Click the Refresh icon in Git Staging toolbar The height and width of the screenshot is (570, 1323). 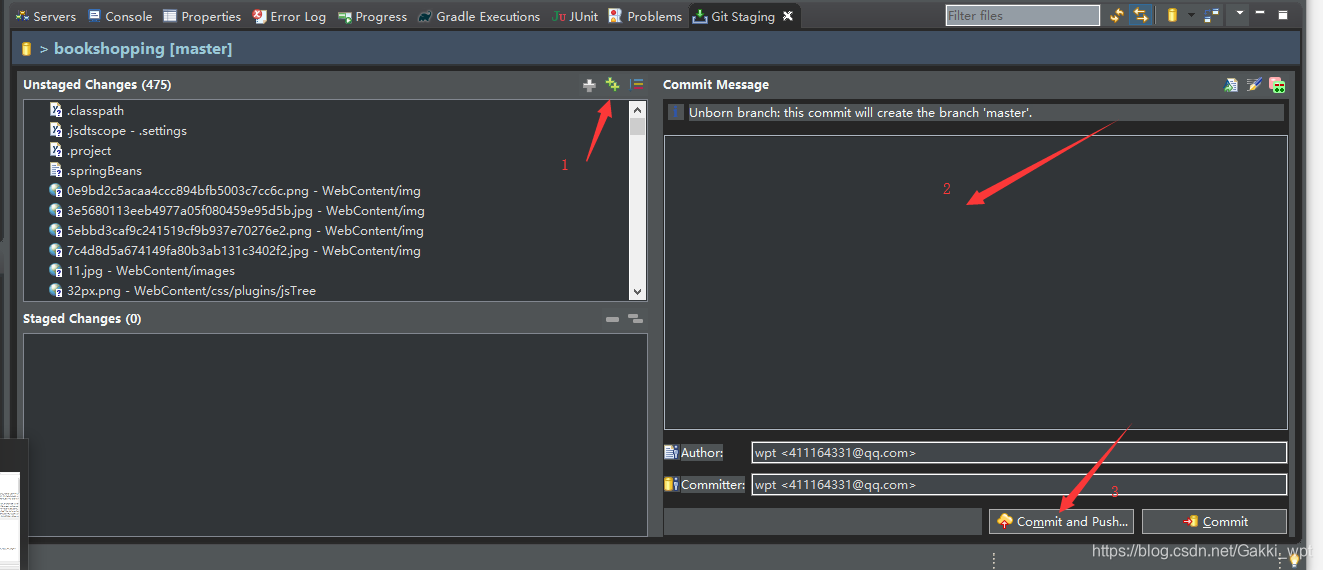point(1117,15)
